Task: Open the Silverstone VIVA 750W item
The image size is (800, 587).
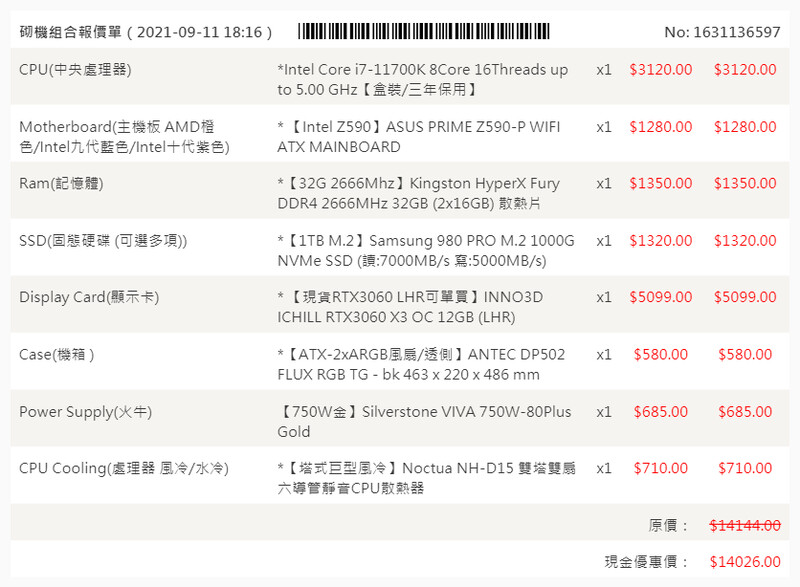Action: [x=425, y=422]
